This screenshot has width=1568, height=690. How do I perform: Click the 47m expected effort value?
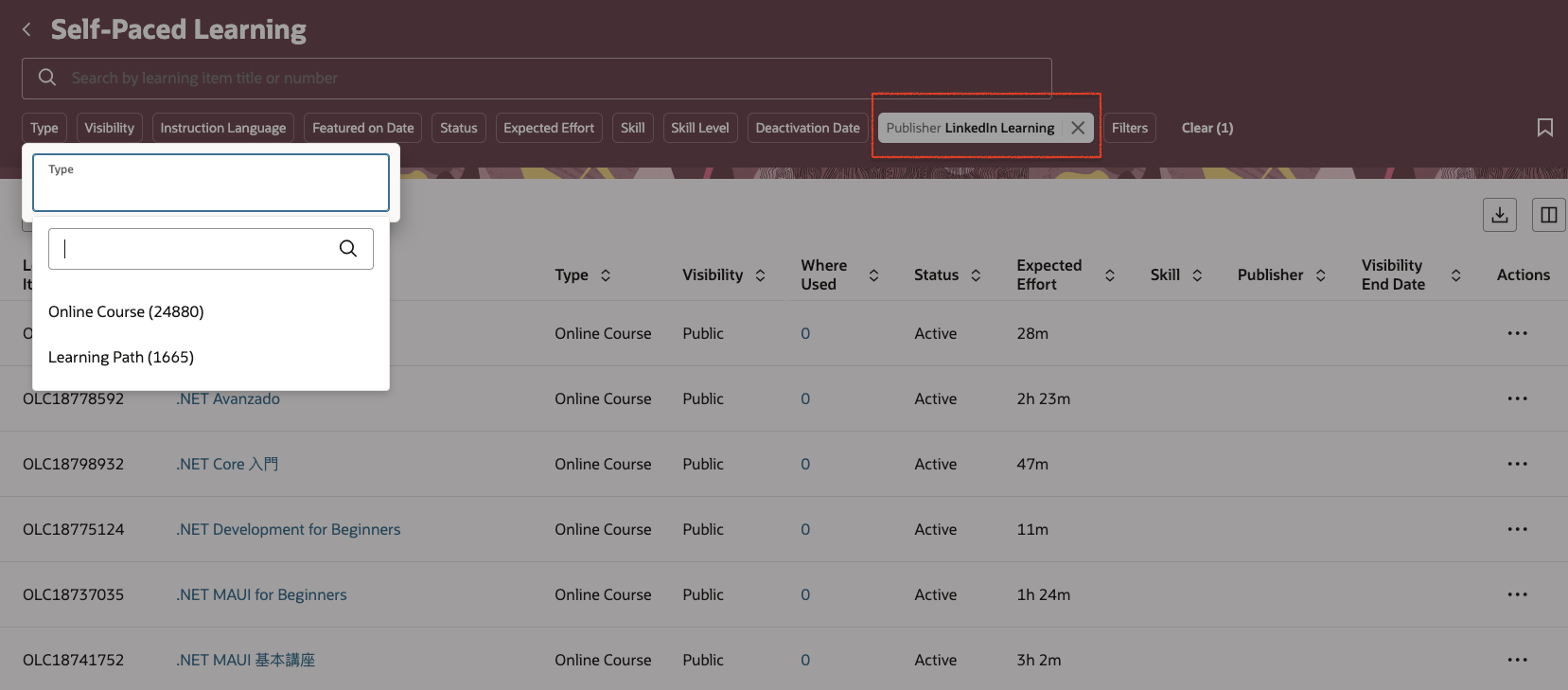tap(1032, 464)
